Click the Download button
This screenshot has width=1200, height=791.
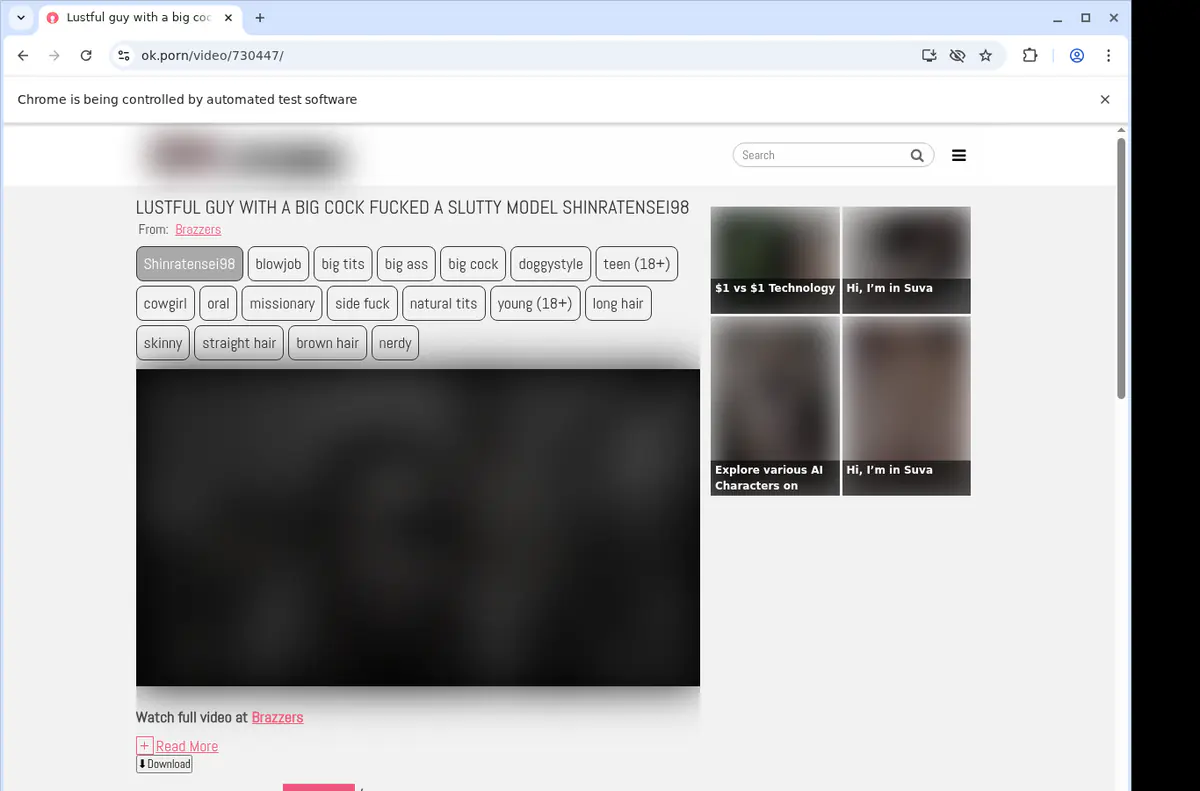coord(164,764)
